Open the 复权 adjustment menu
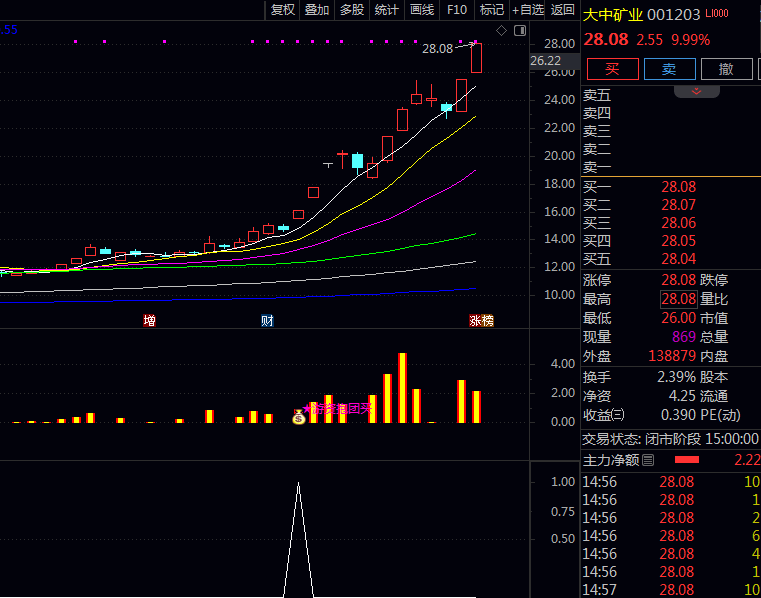Viewport: 761px width, 598px height. [x=283, y=10]
